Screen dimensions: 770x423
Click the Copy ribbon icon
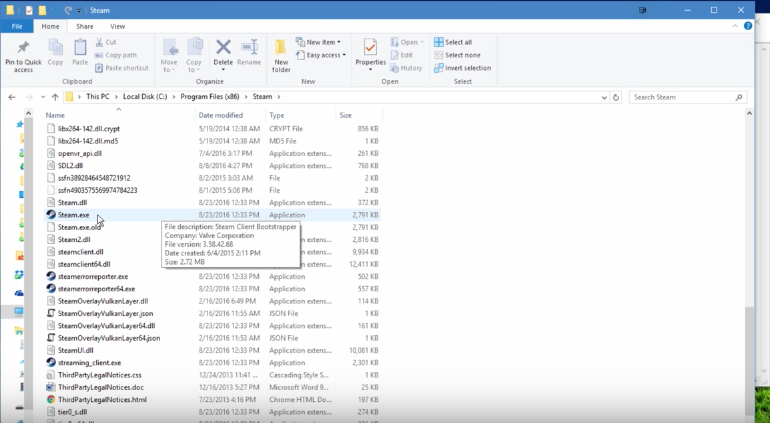[55, 48]
